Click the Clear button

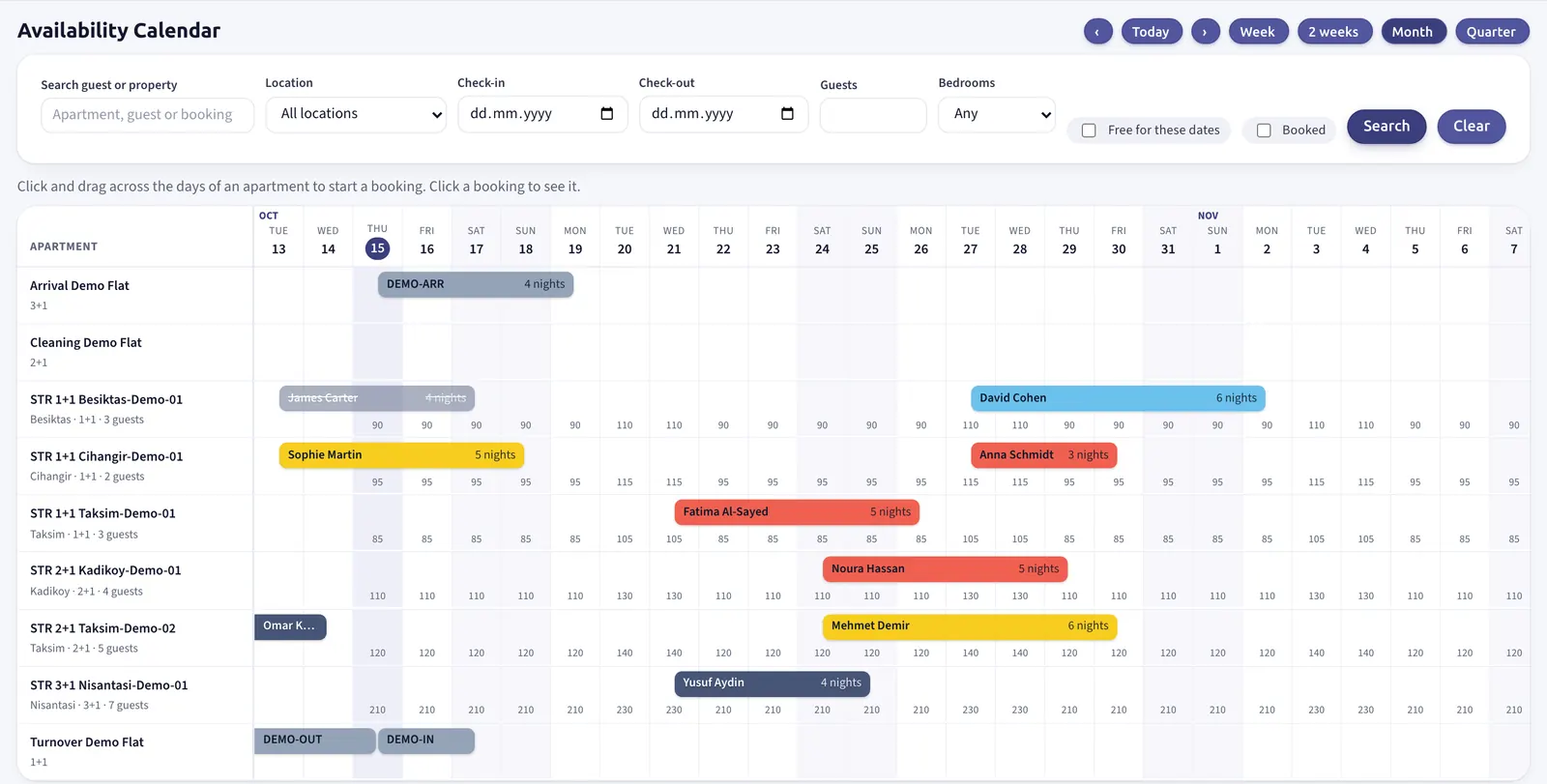1472,127
